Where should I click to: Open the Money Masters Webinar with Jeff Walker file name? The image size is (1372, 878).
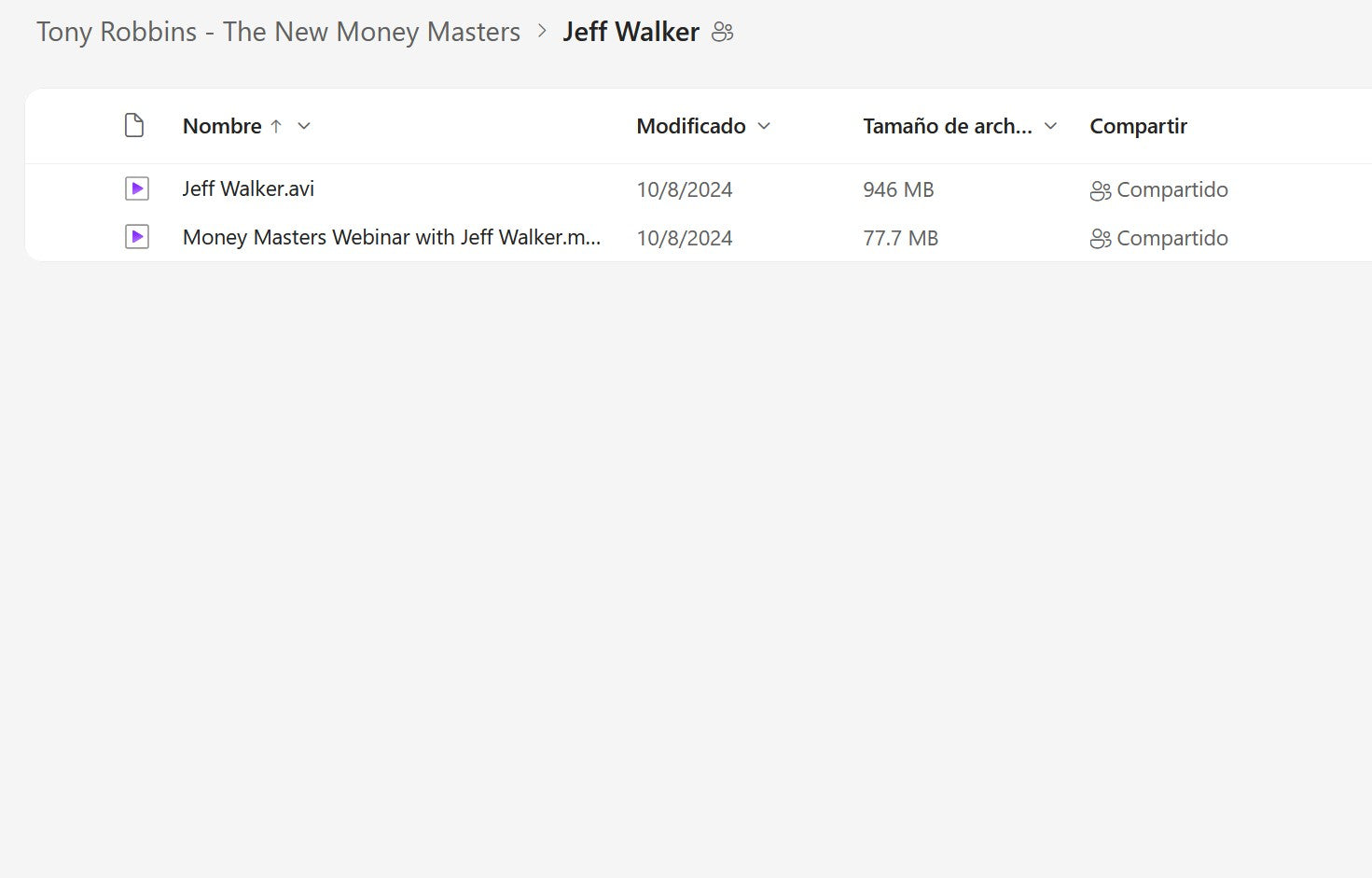[x=391, y=238]
